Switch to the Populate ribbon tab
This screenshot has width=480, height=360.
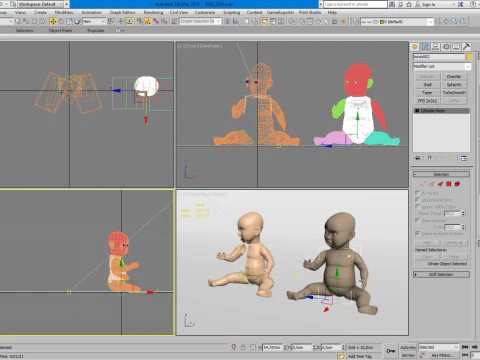coord(96,31)
